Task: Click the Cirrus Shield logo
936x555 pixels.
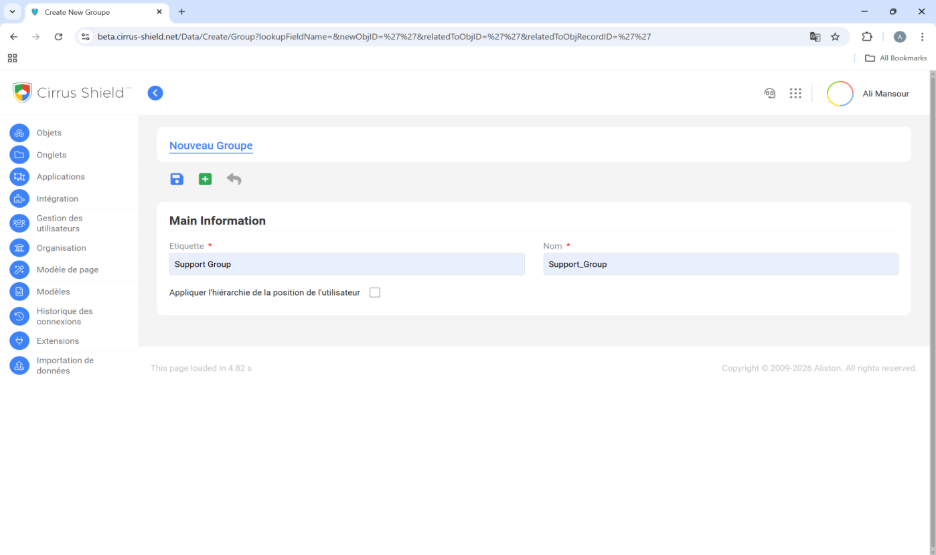Action: point(70,93)
